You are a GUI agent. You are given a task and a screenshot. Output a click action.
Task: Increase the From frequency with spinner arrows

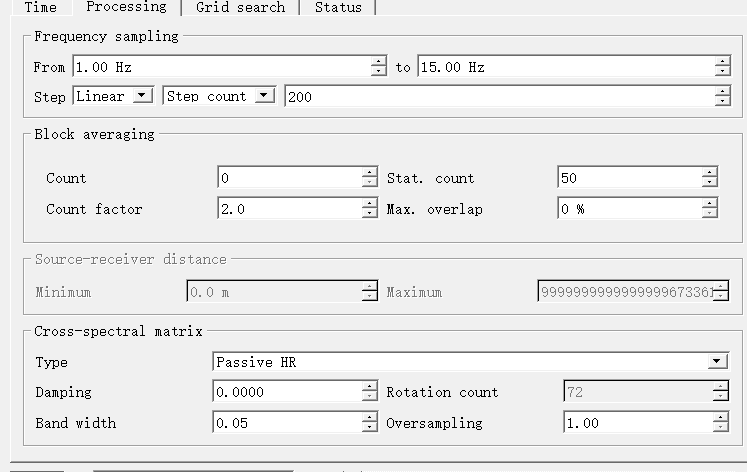[x=378, y=63]
